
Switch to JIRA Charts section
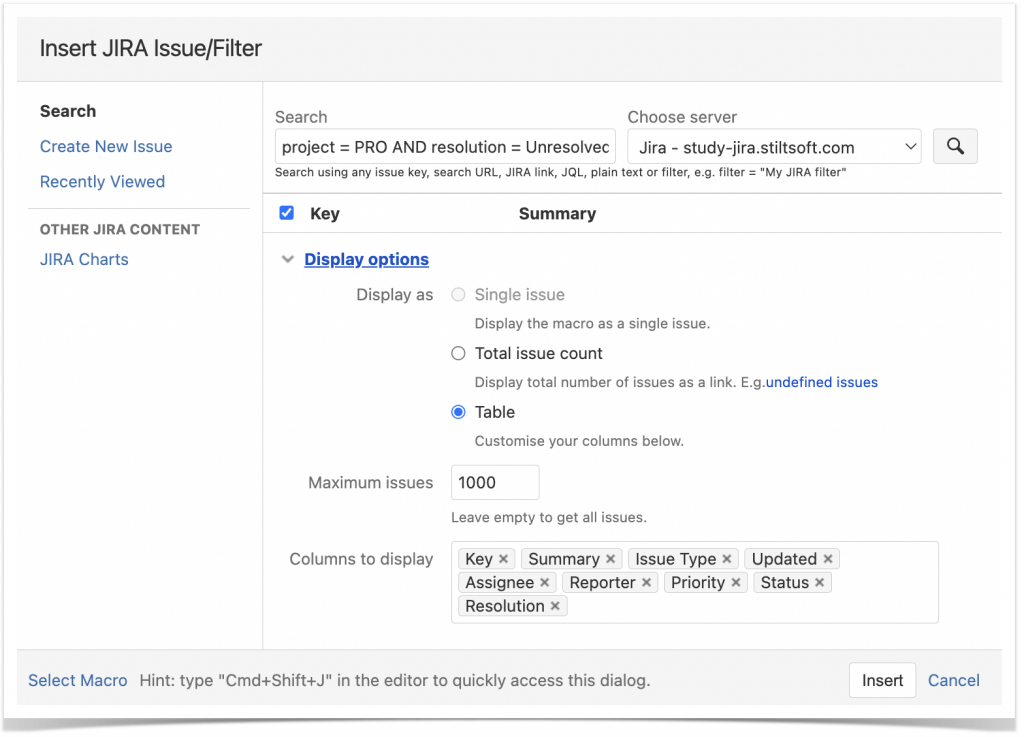pos(84,258)
